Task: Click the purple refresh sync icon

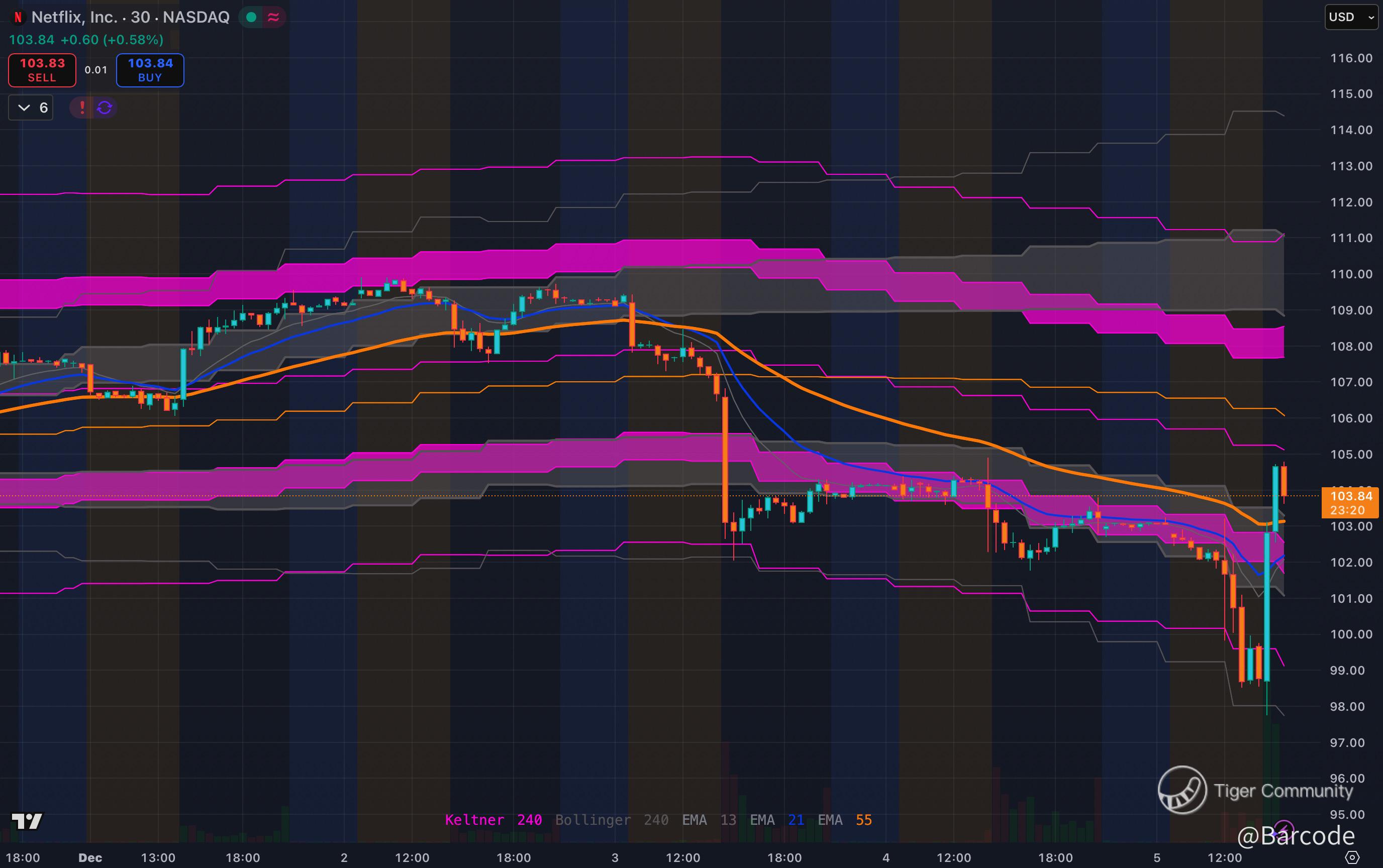Action: [x=105, y=107]
